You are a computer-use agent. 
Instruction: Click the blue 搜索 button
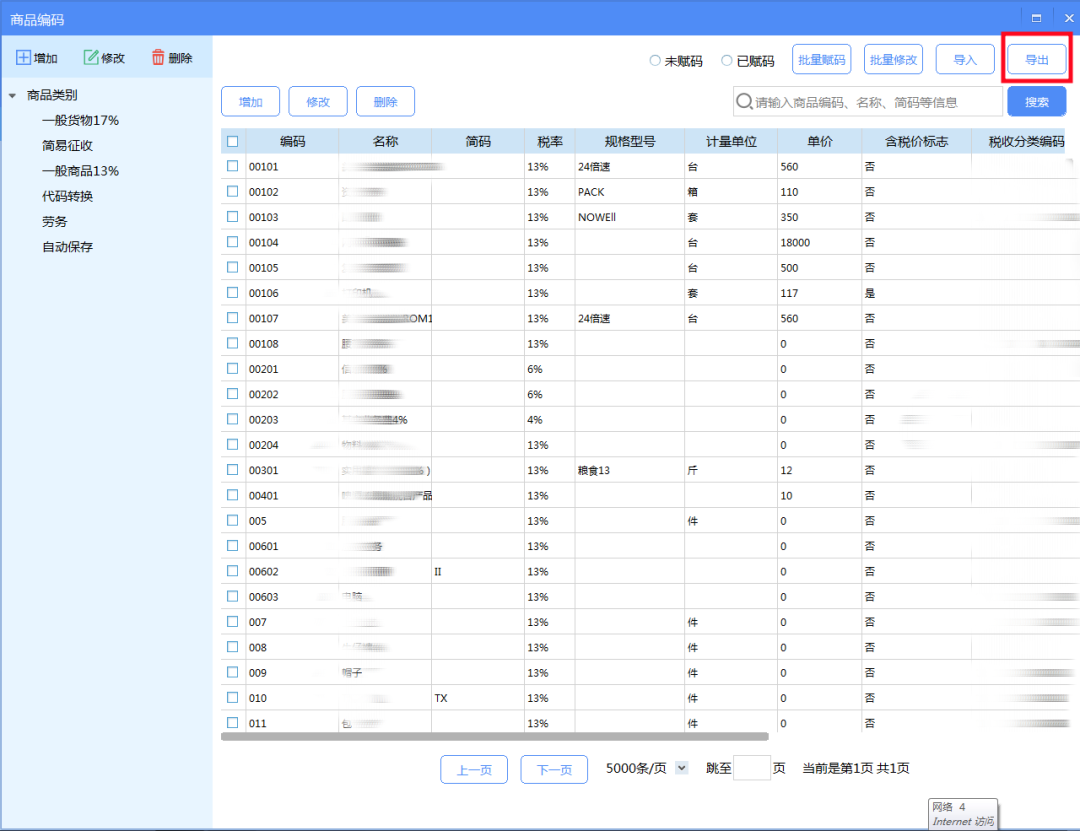[1037, 102]
